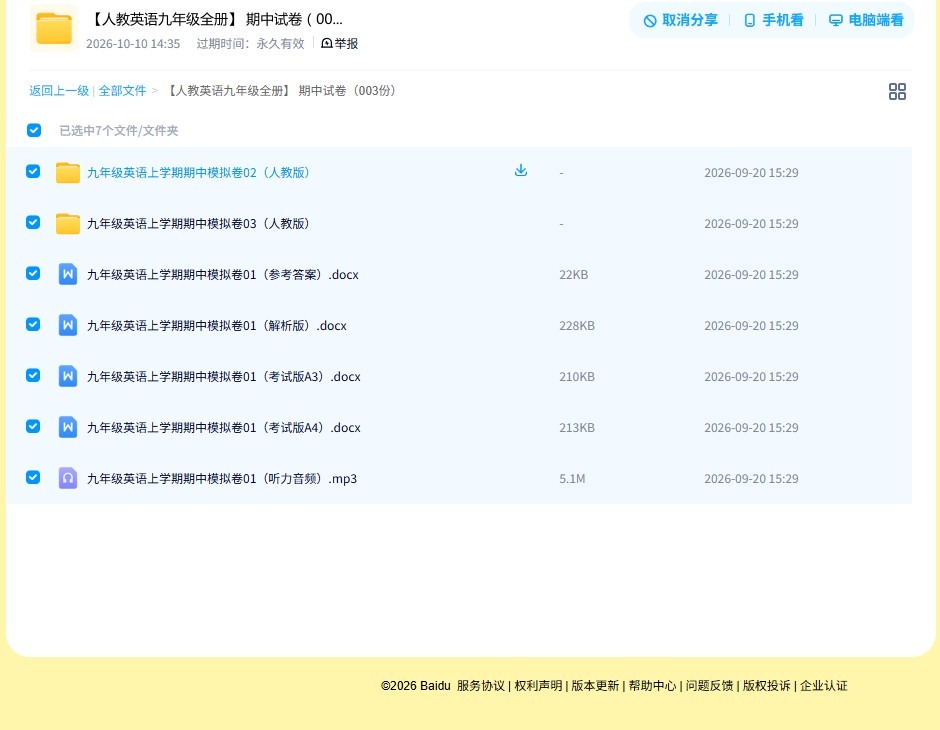Open 问题反馈 footer link
The height and width of the screenshot is (730, 940).
709,686
